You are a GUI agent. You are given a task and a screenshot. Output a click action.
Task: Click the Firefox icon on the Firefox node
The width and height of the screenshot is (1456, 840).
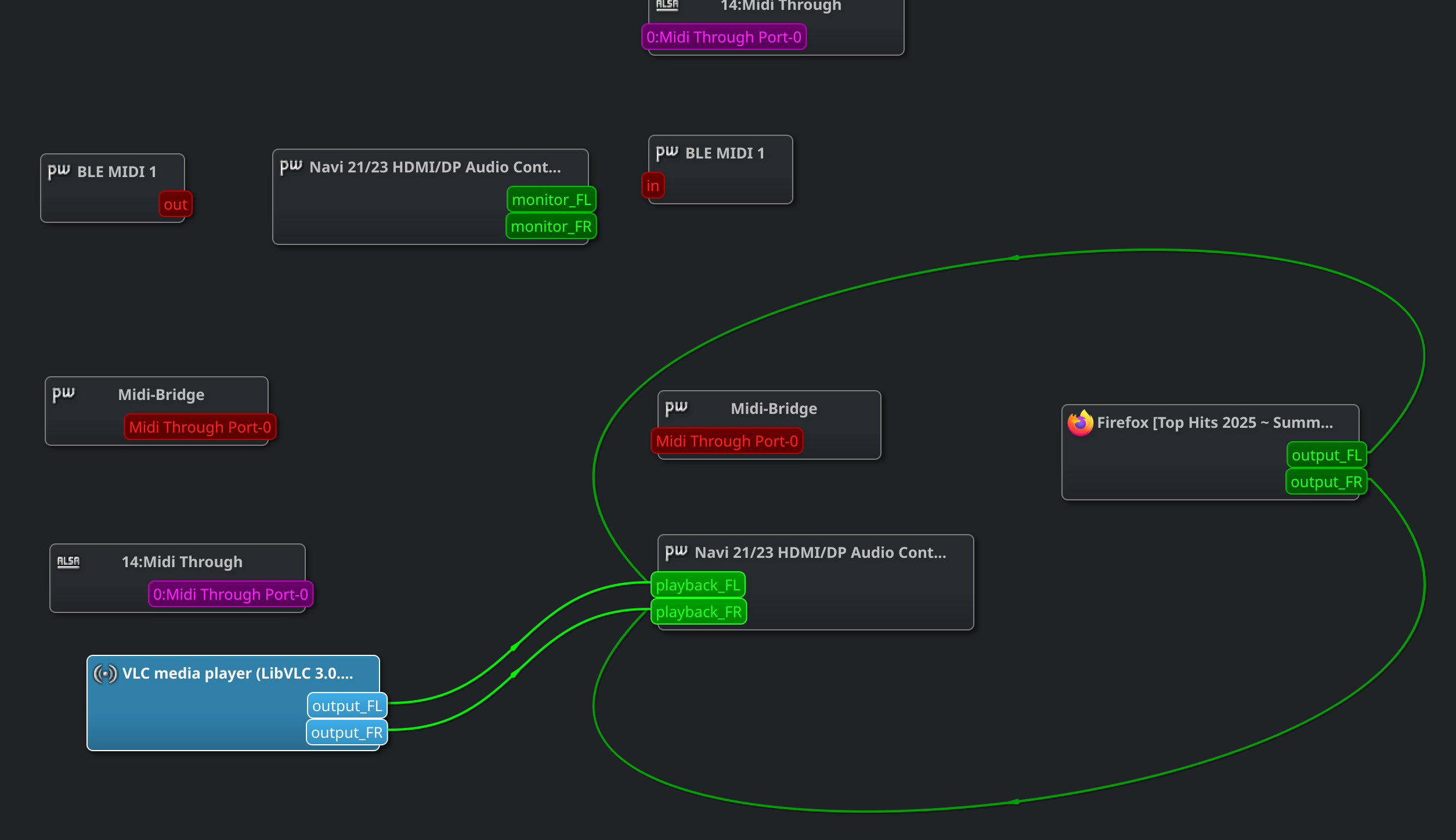[1079, 423]
